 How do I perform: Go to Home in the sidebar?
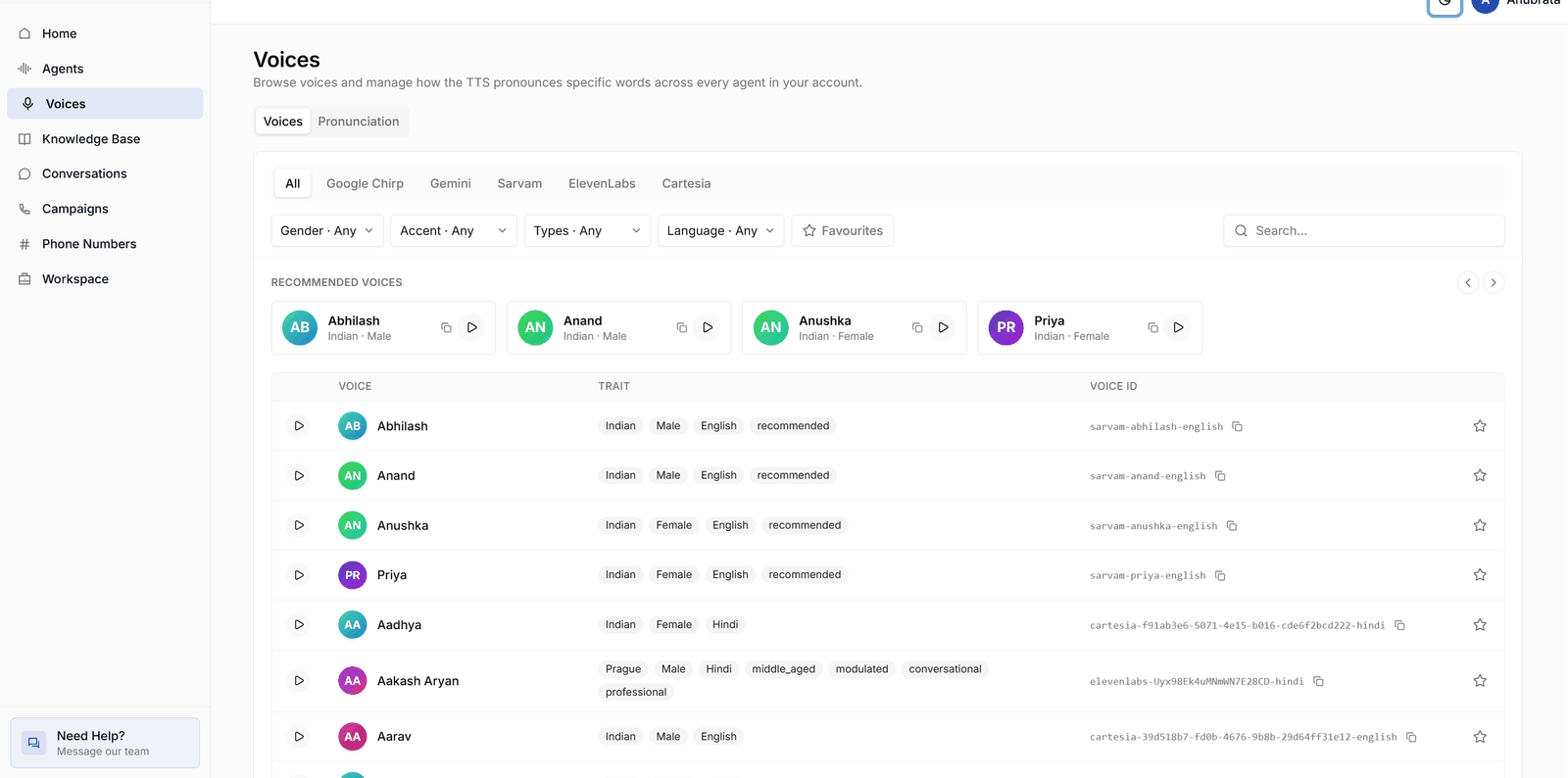[105, 33]
